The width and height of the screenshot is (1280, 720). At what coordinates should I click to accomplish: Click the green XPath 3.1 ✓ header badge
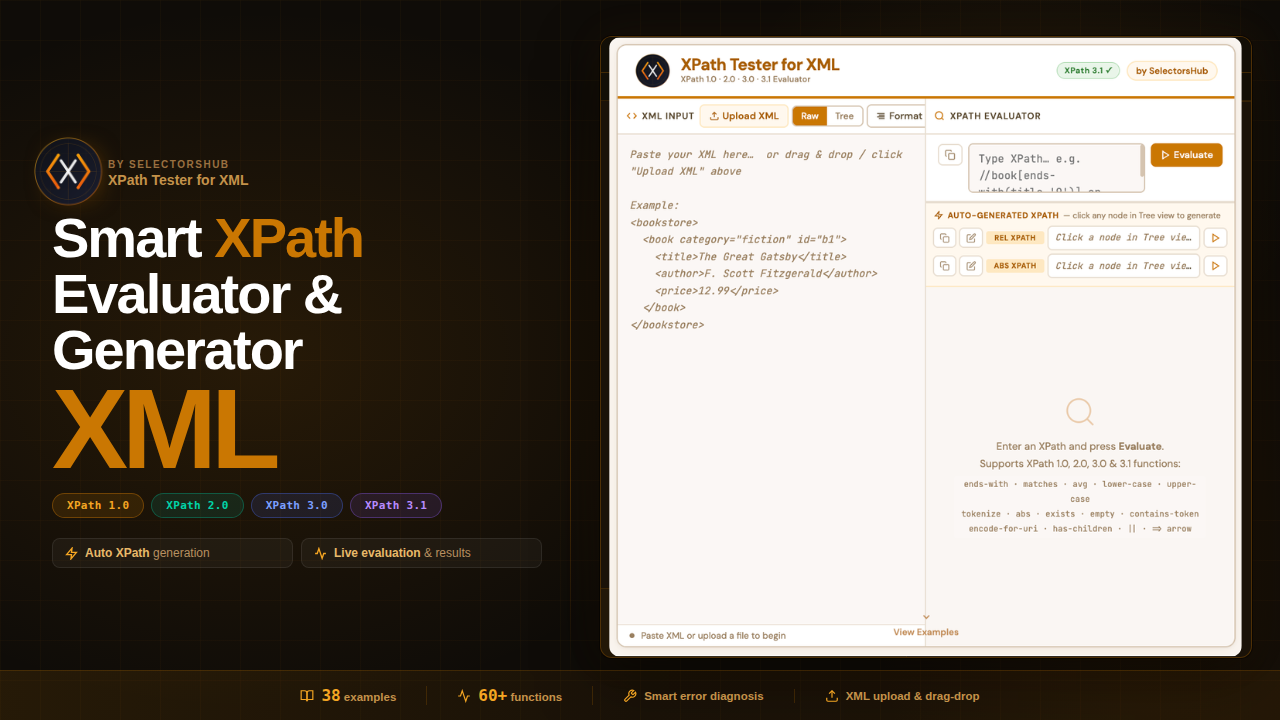click(x=1088, y=71)
